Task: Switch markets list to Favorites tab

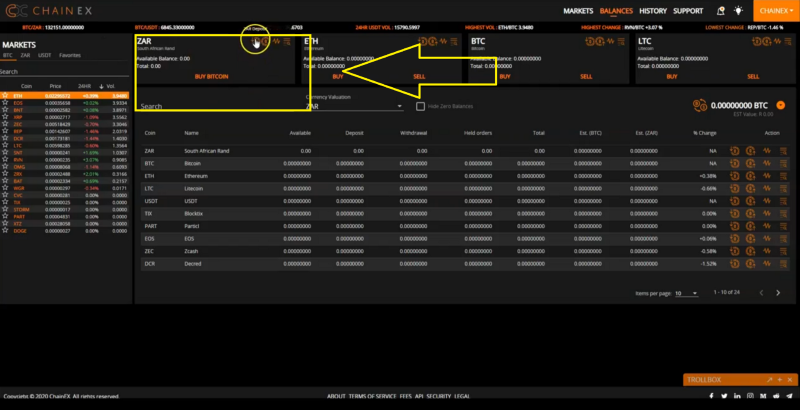Action: click(x=70, y=55)
